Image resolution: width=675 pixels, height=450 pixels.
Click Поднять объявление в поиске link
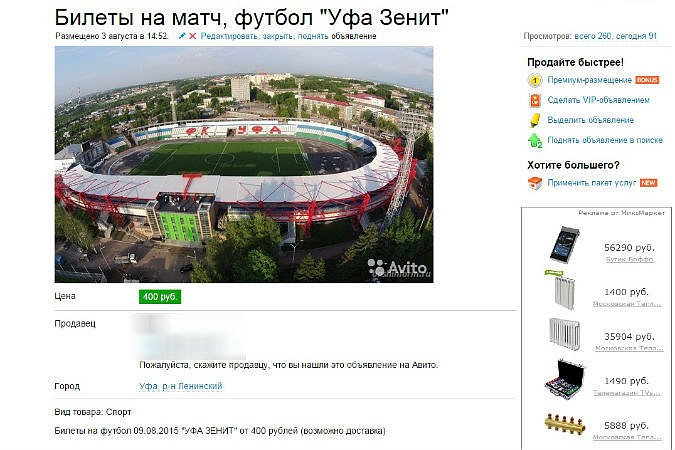click(605, 140)
